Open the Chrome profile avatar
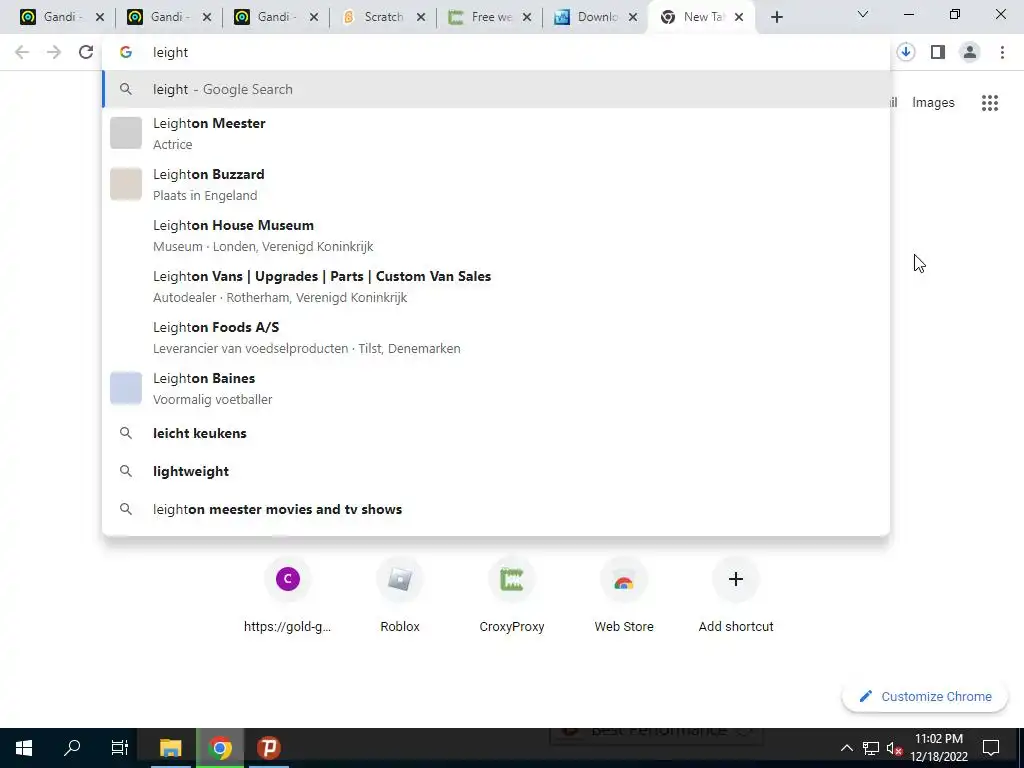The width and height of the screenshot is (1024, 768). tap(970, 52)
